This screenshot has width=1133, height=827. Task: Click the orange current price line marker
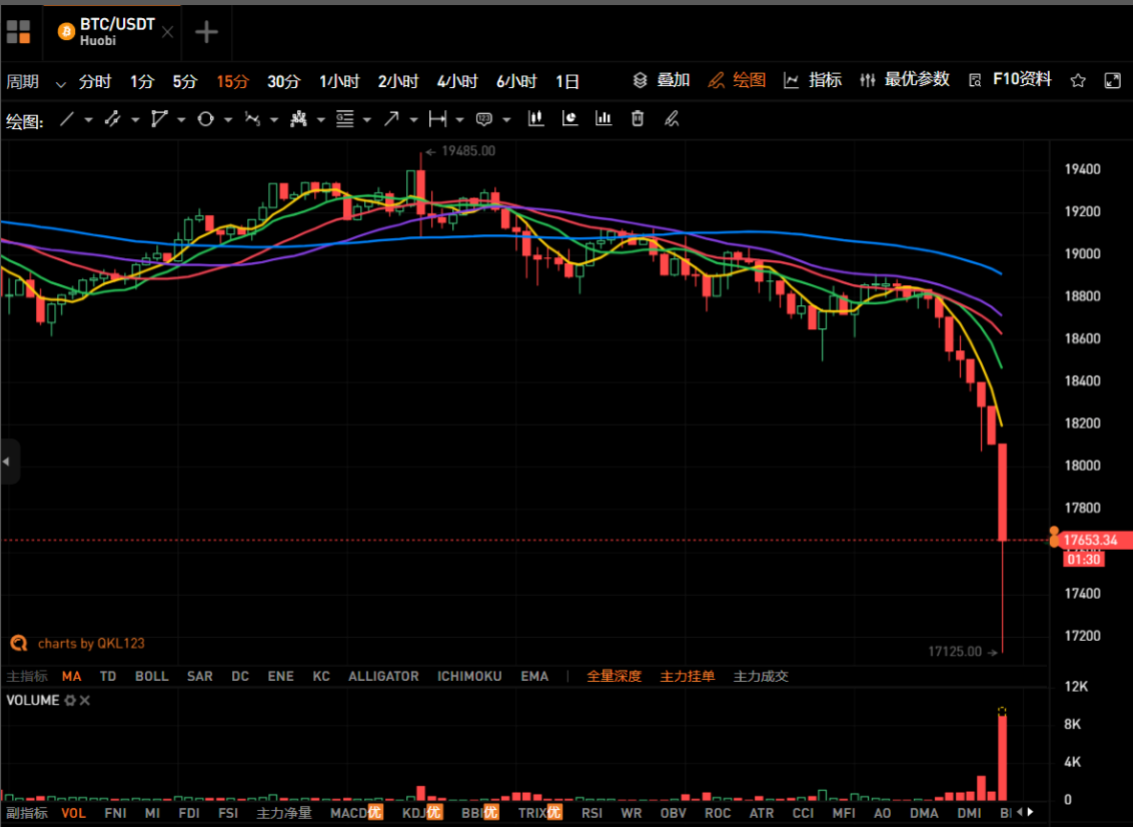click(x=1054, y=540)
